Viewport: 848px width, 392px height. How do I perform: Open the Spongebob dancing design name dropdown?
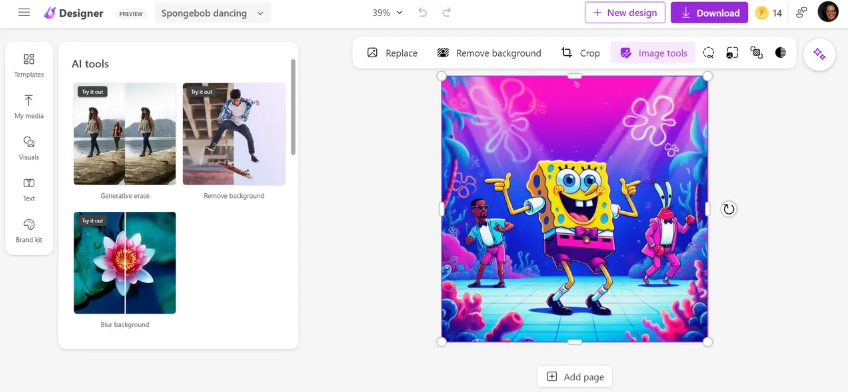[x=213, y=13]
